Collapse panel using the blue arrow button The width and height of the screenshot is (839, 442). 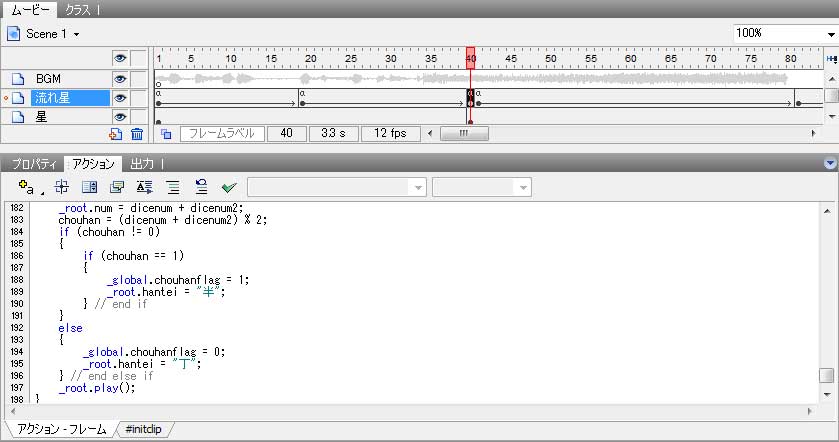point(829,163)
